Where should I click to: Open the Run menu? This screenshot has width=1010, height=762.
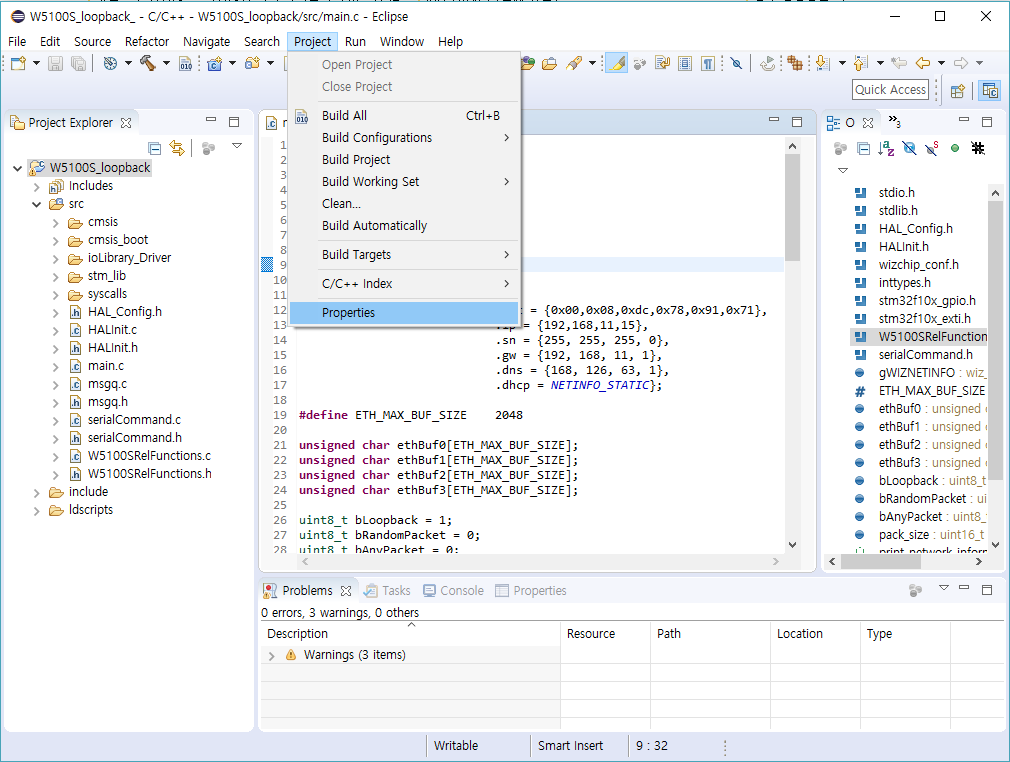pyautogui.click(x=355, y=42)
